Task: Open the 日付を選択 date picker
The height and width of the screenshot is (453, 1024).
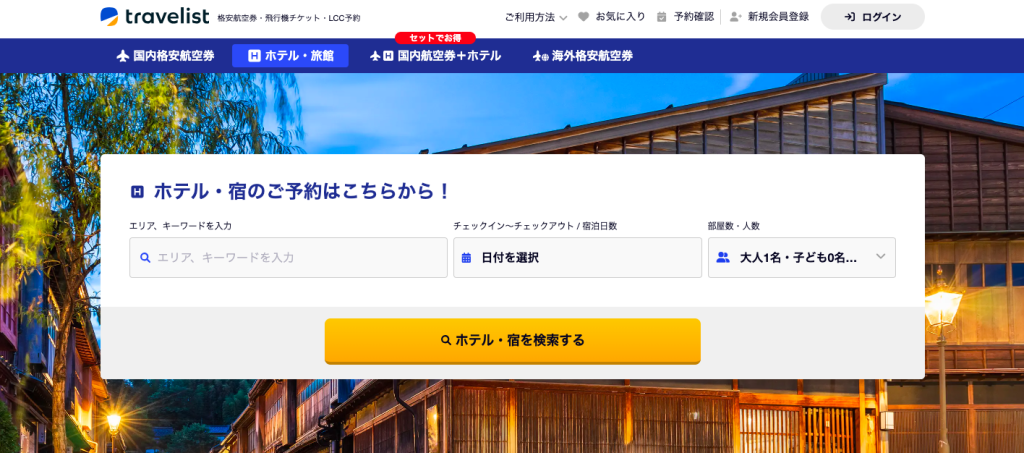Action: point(577,258)
